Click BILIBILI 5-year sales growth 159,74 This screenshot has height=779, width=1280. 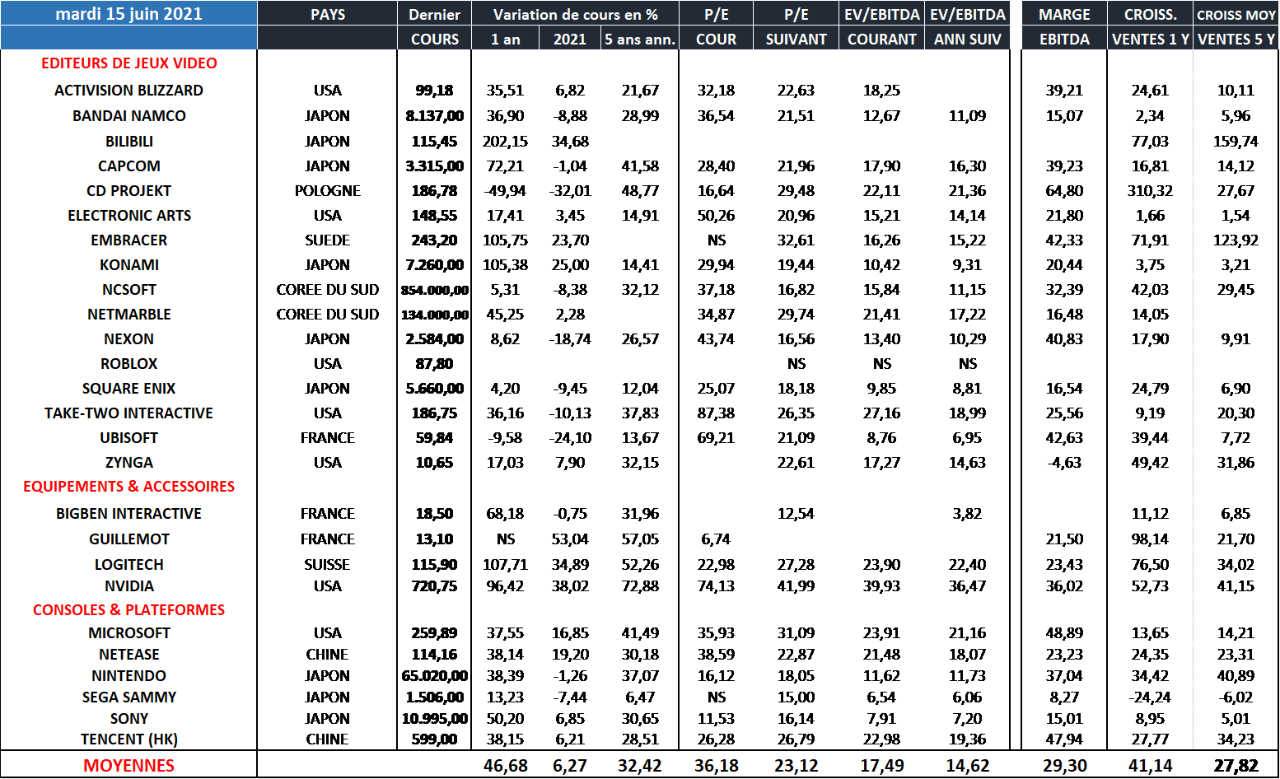click(x=1236, y=141)
